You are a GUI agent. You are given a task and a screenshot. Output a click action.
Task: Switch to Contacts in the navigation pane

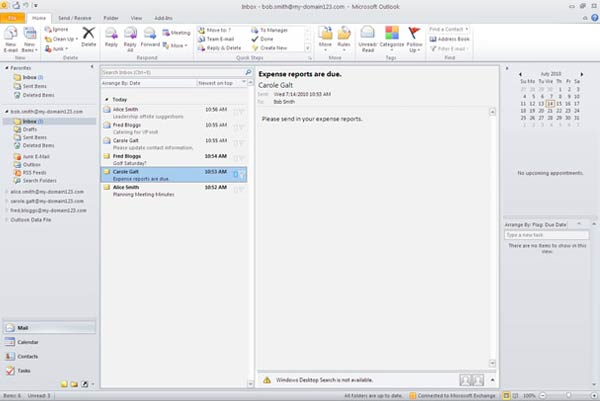(50, 356)
